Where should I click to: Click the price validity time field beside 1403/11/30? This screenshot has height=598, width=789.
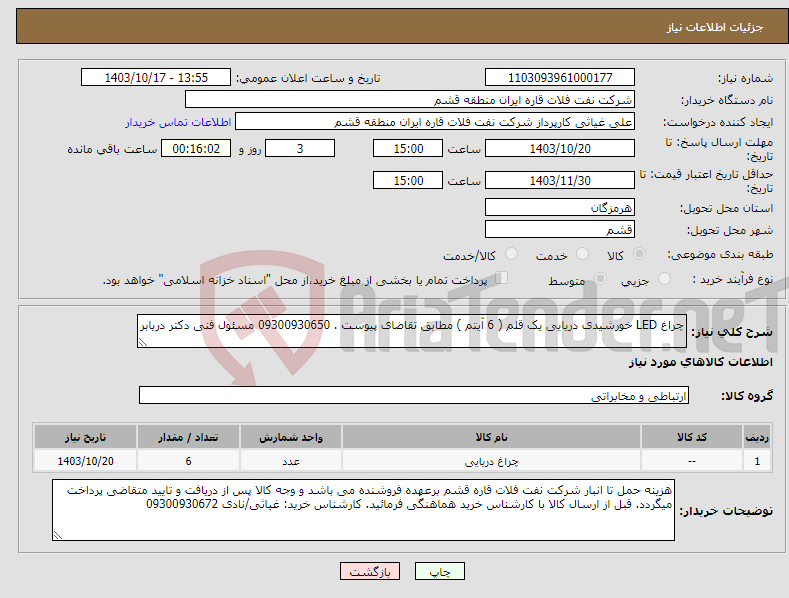pos(408,180)
